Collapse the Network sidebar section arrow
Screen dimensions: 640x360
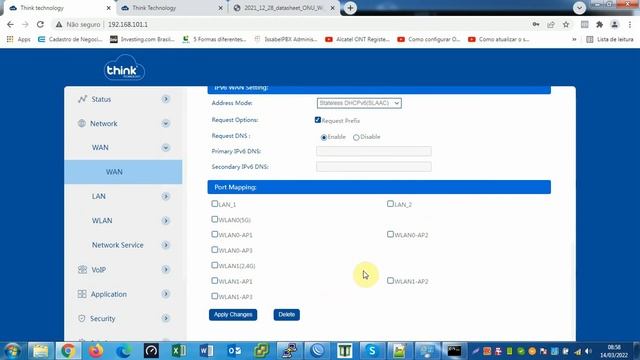coord(165,123)
